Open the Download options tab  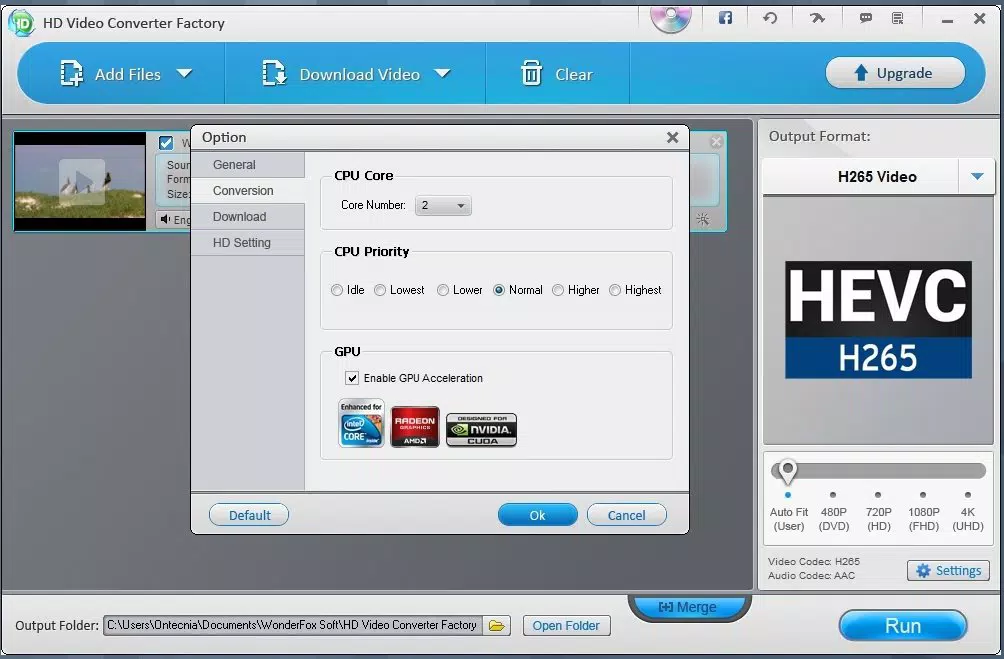click(x=248, y=216)
